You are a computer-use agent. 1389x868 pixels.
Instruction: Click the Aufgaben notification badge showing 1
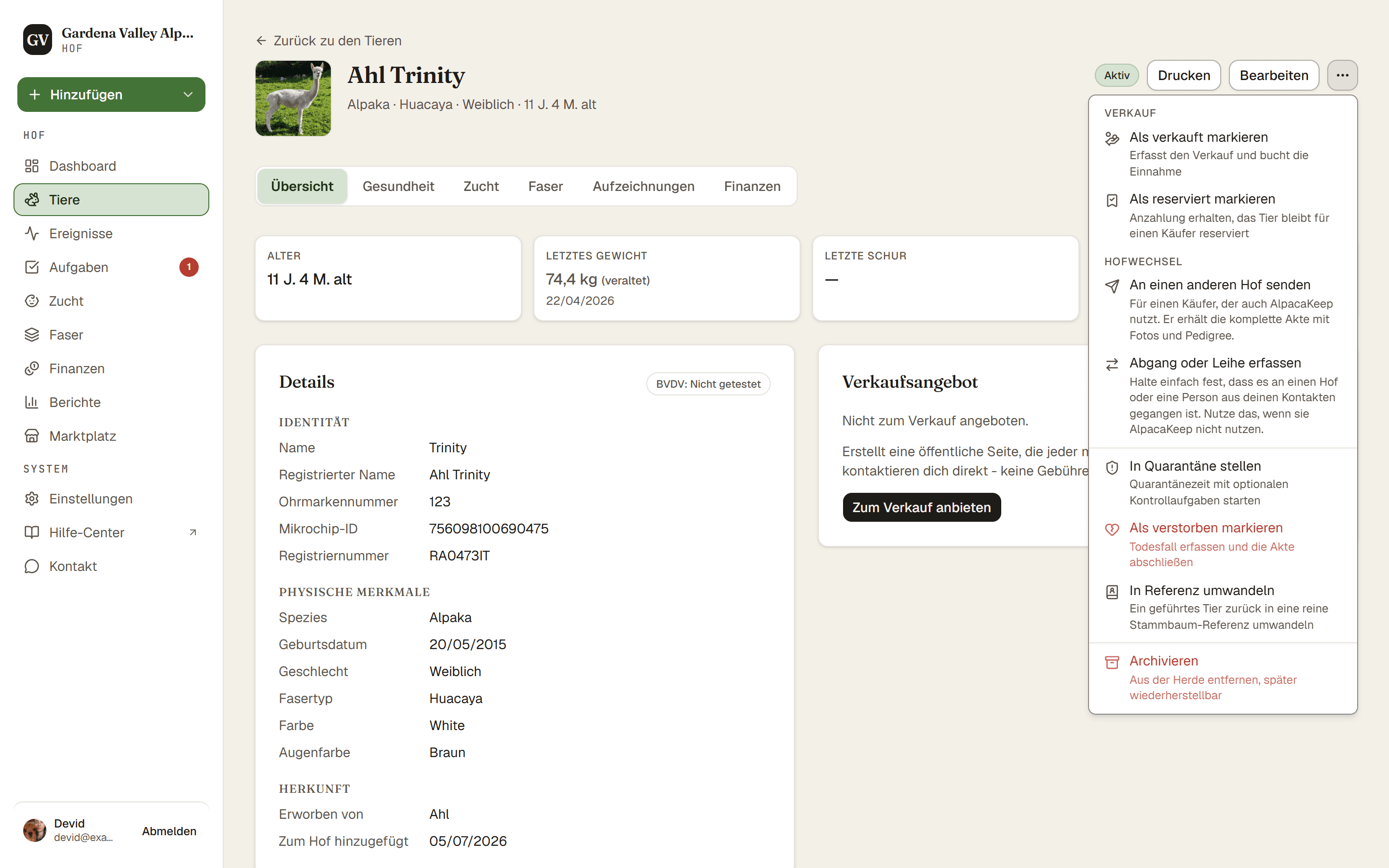coord(189,267)
